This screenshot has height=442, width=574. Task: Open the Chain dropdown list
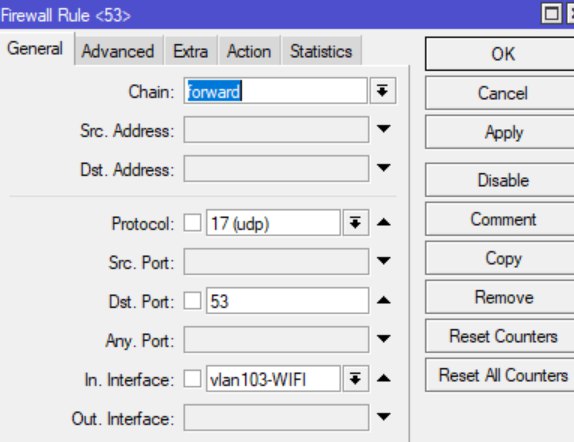(x=383, y=90)
